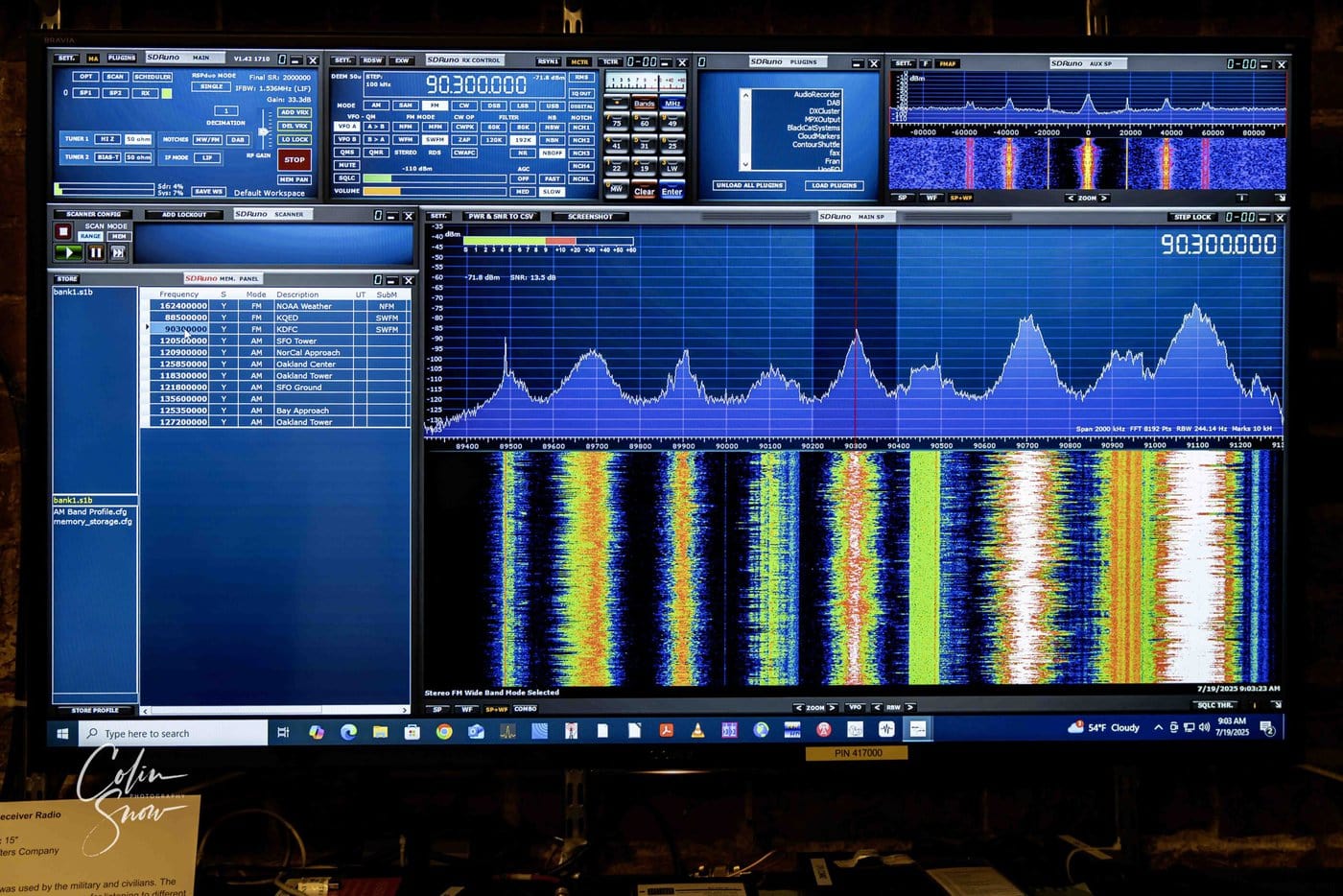Adjust the RF GAIN slider
Screen dimensions: 1343x896
[x=263, y=131]
